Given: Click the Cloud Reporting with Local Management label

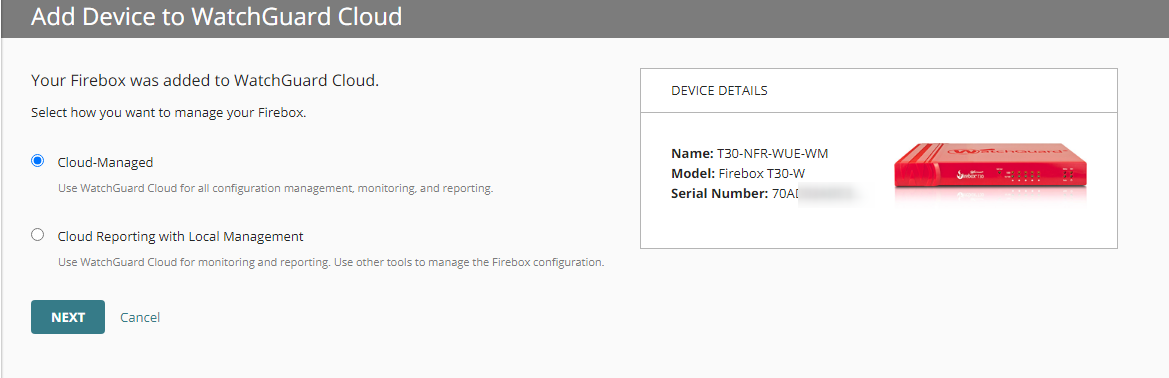Looking at the screenshot, I should tap(180, 236).
